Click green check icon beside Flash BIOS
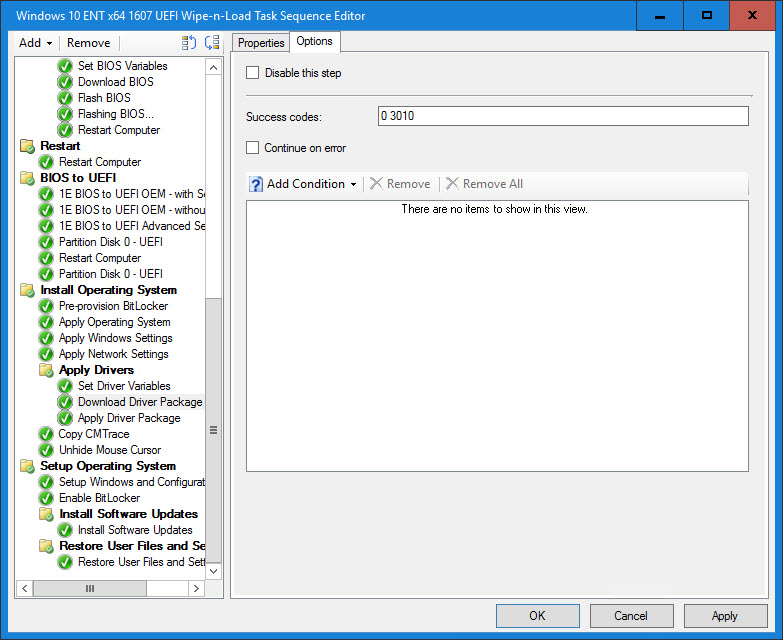Screen dimensions: 783x640 [x=65, y=98]
